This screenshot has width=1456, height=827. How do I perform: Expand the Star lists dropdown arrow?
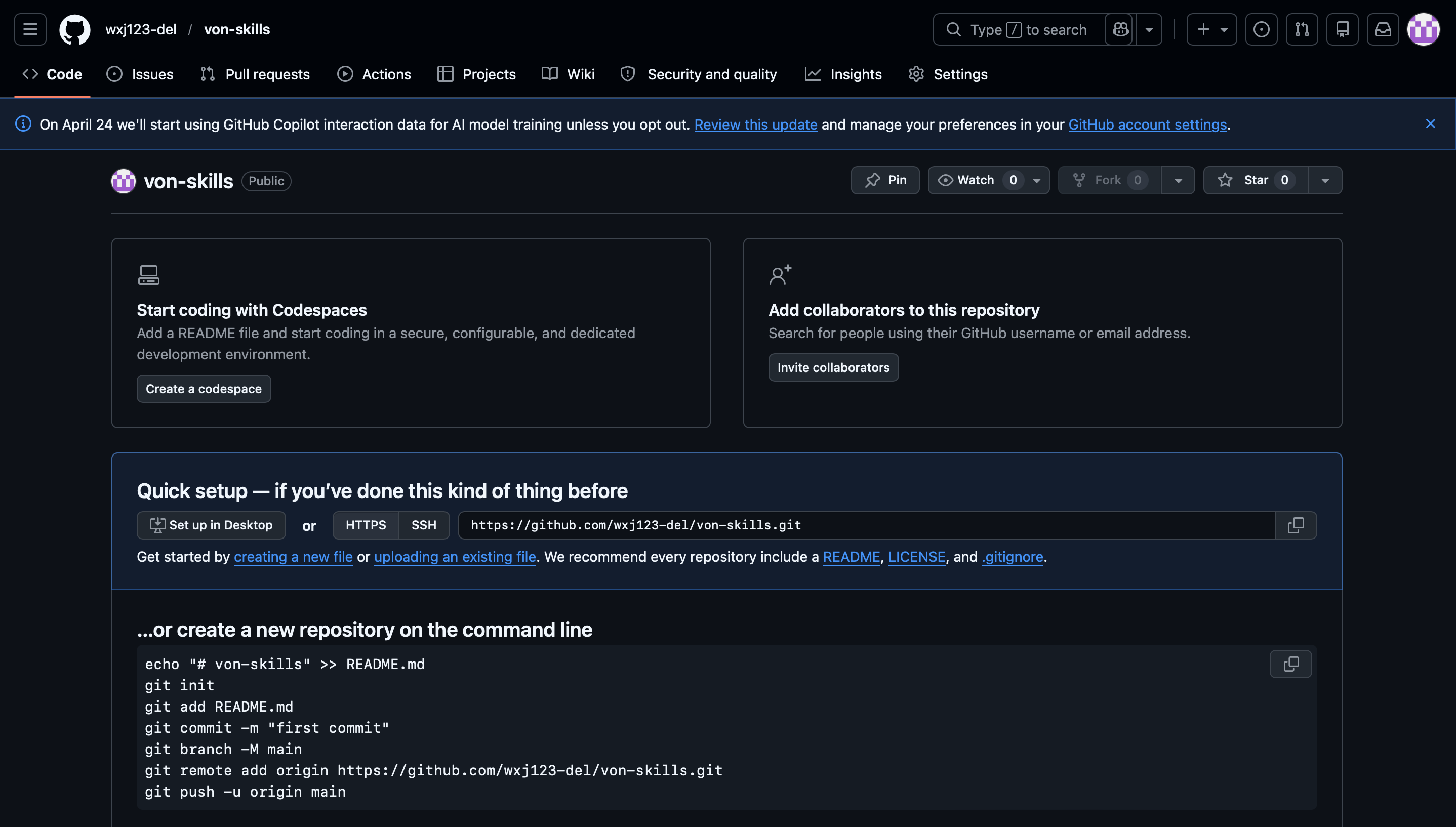tap(1325, 181)
